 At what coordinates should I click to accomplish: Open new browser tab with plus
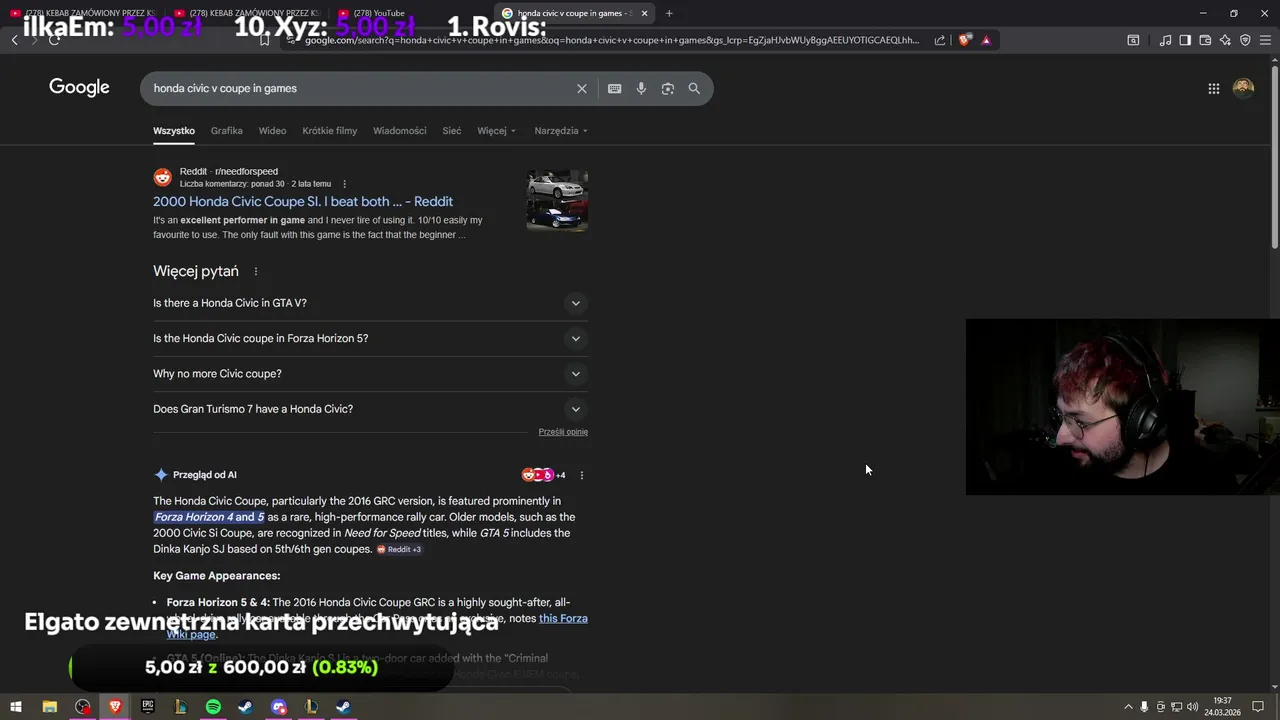(669, 13)
